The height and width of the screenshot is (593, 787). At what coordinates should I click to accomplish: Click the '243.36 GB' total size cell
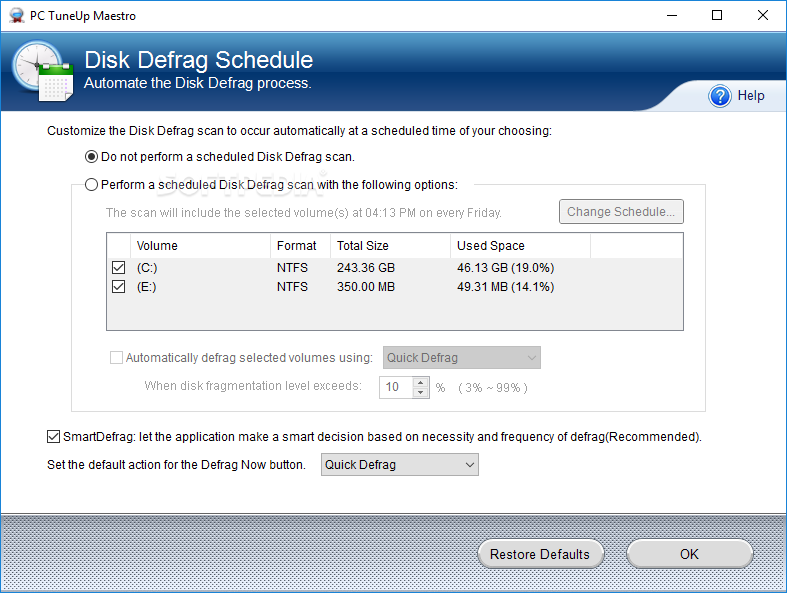(x=365, y=268)
